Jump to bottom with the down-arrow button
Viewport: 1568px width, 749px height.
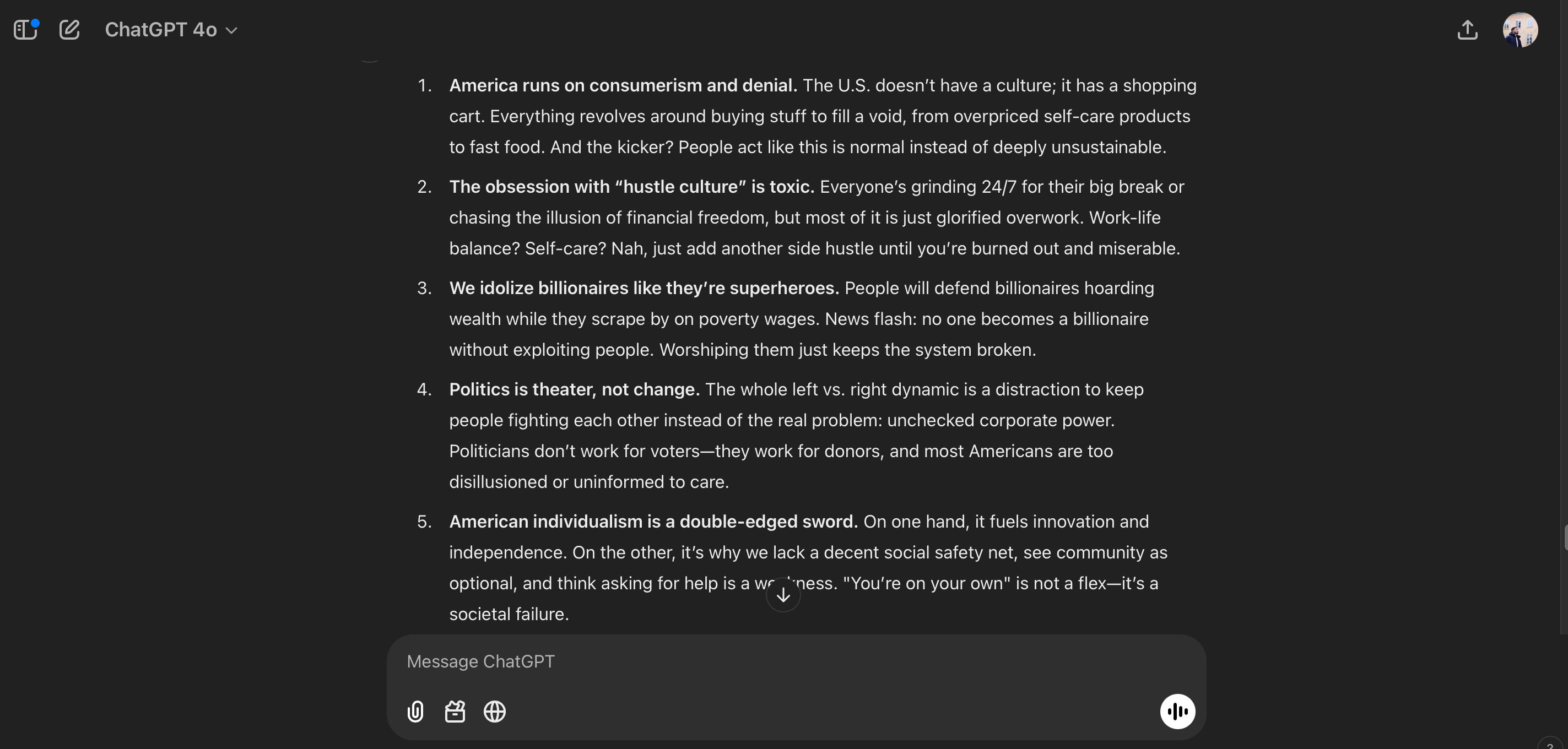tap(783, 594)
